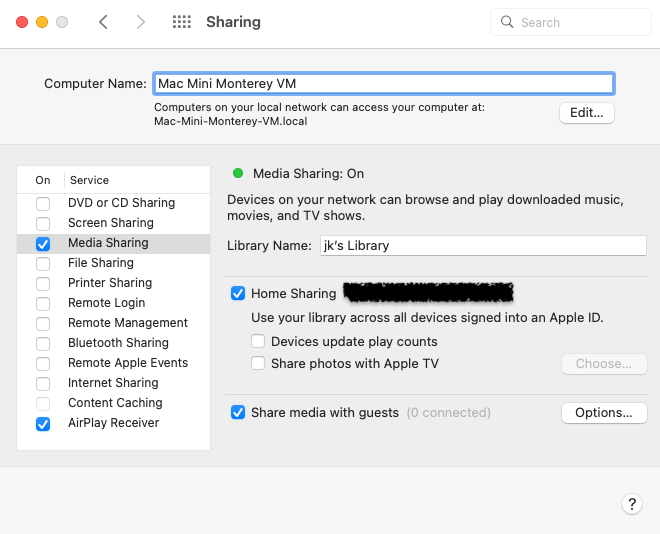
Task: Uncheck the AirPlay Receiver checkbox
Action: tap(43, 424)
